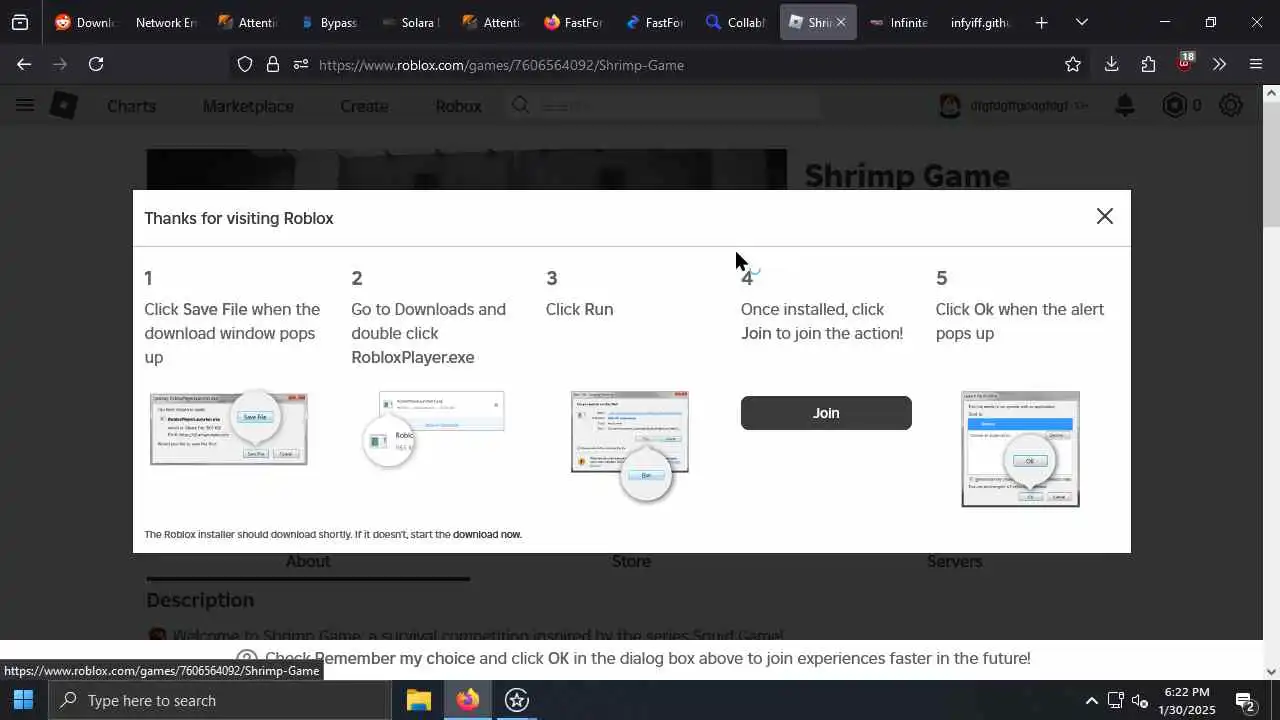Open File Explorer from taskbar
The width and height of the screenshot is (1280, 720).
419,700
